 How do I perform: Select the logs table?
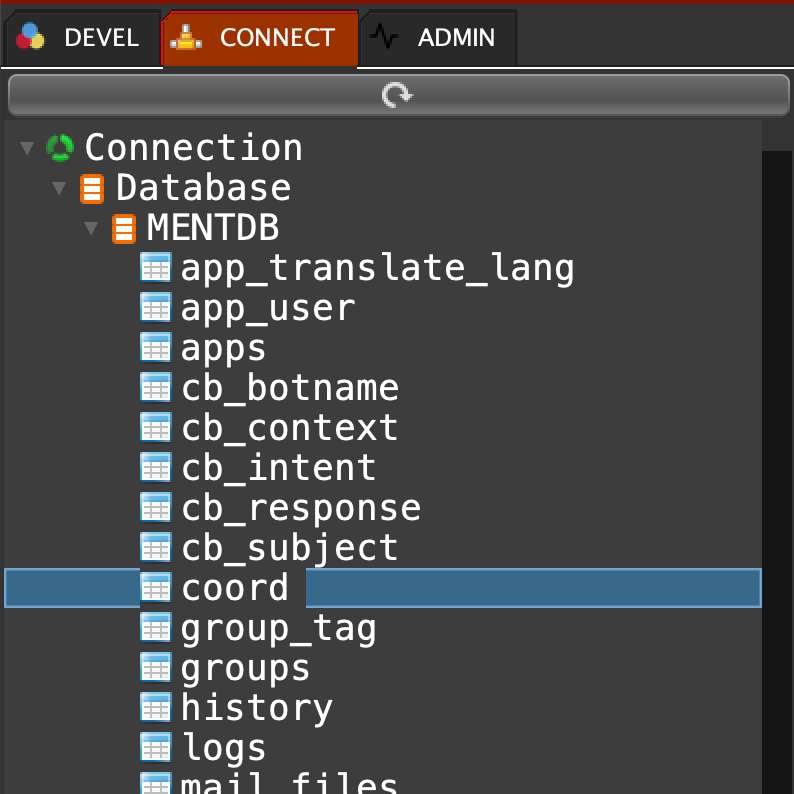coord(223,748)
